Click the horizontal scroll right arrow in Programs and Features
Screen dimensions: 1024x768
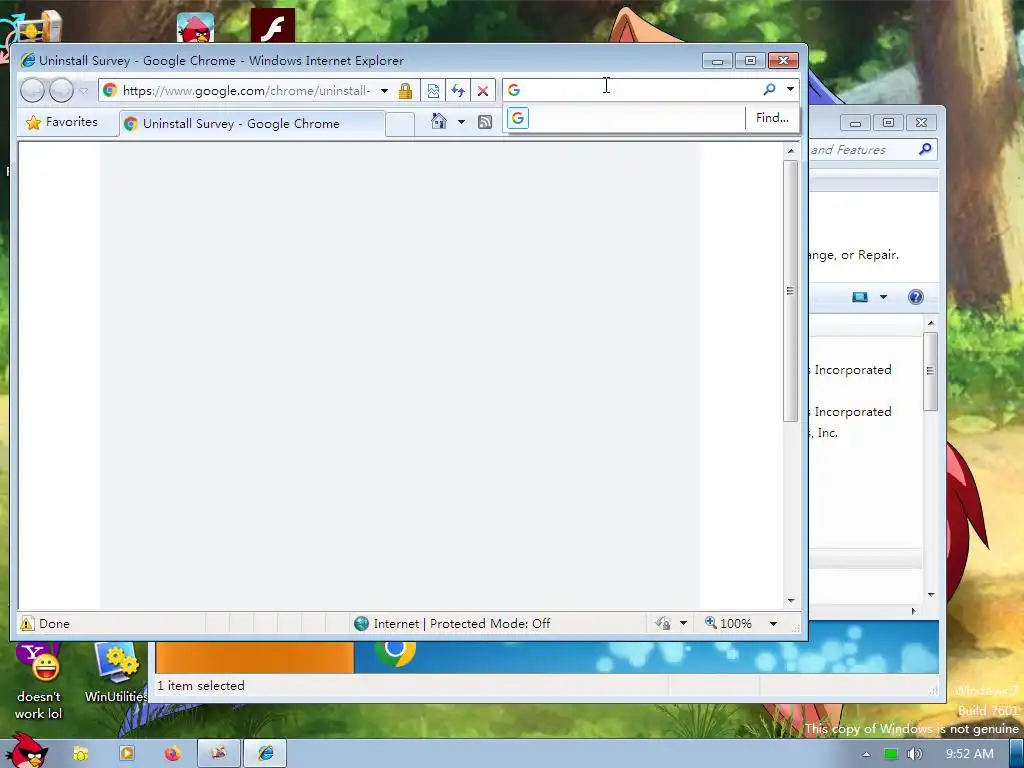913,611
